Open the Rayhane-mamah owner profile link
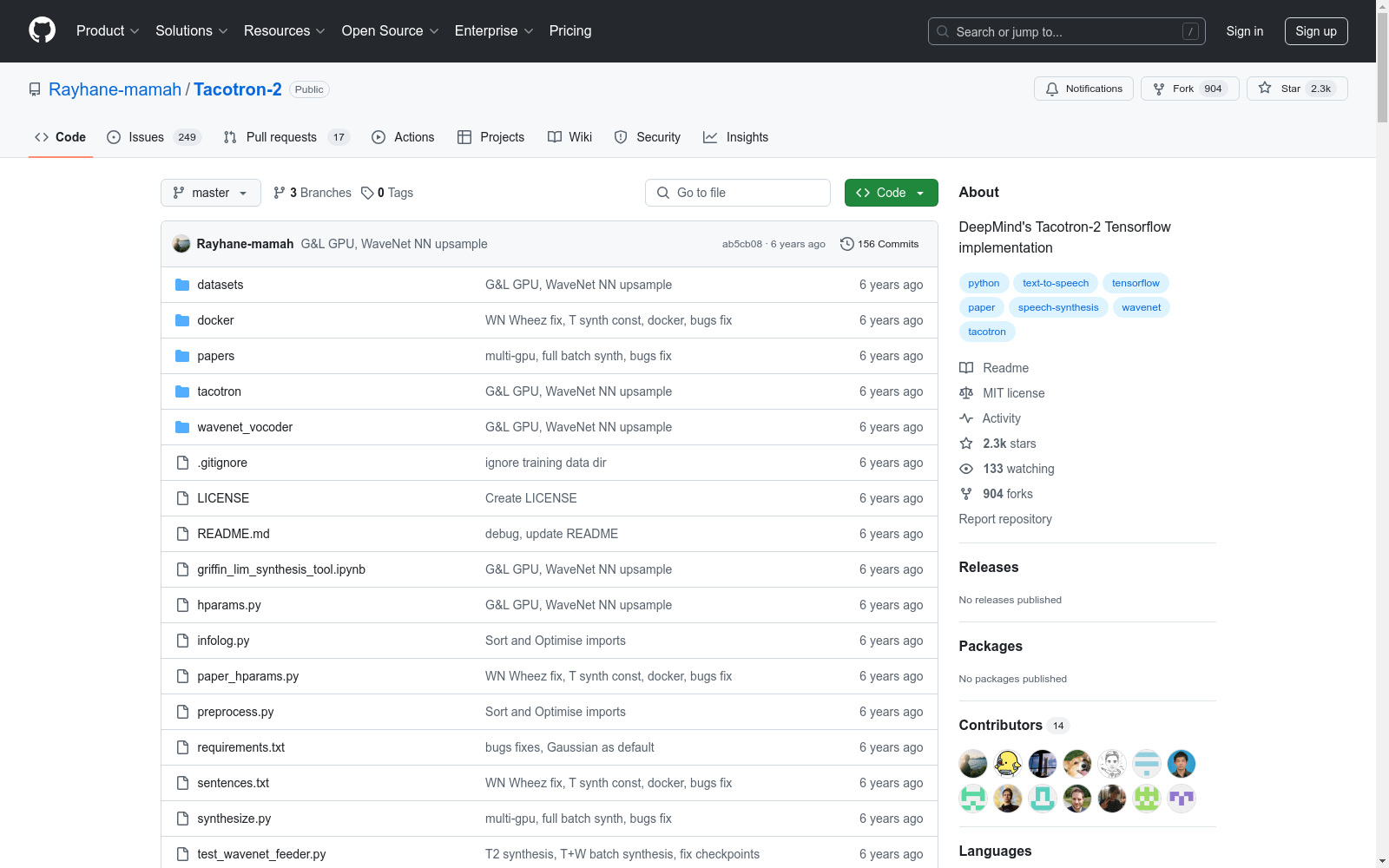The width and height of the screenshot is (1389, 868). coord(115,89)
